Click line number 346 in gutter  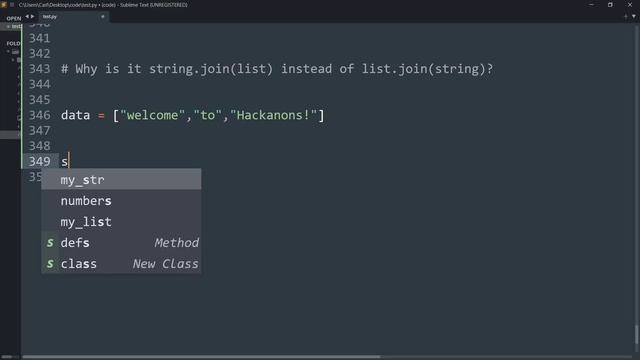point(39,115)
